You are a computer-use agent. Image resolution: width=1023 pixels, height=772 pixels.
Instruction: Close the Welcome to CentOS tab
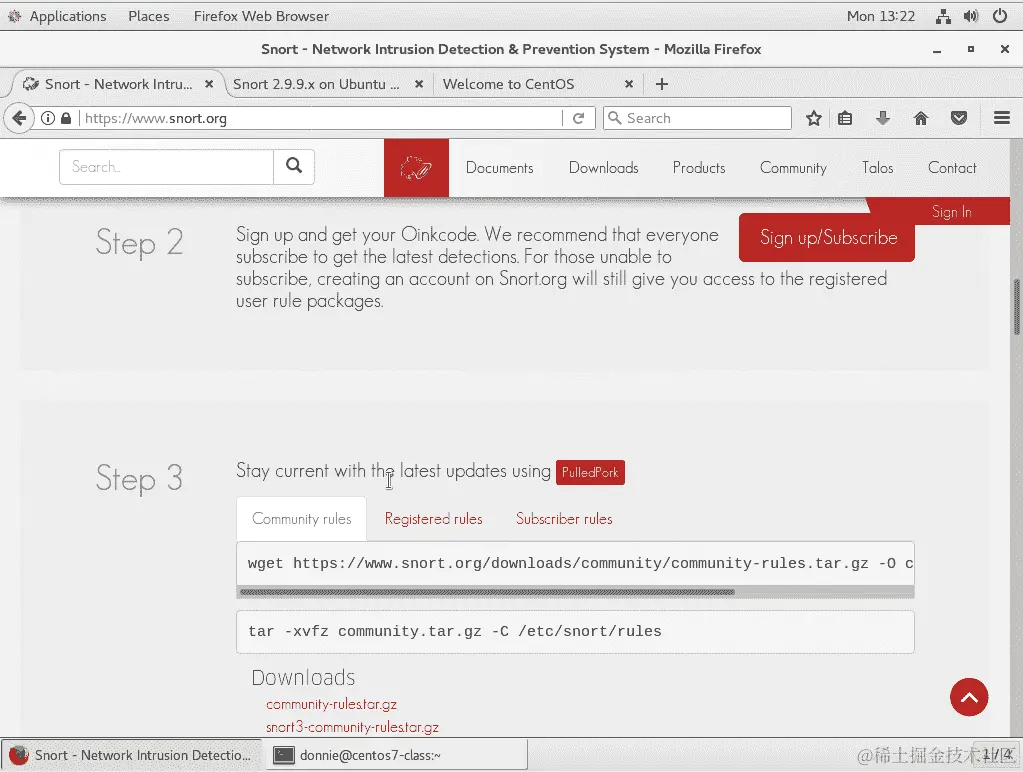click(629, 84)
